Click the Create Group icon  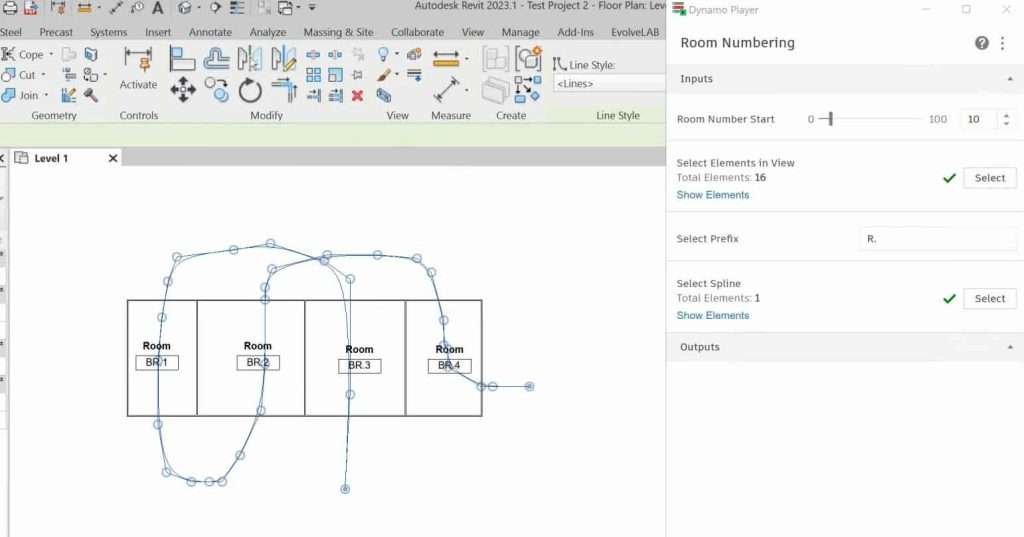click(x=528, y=59)
